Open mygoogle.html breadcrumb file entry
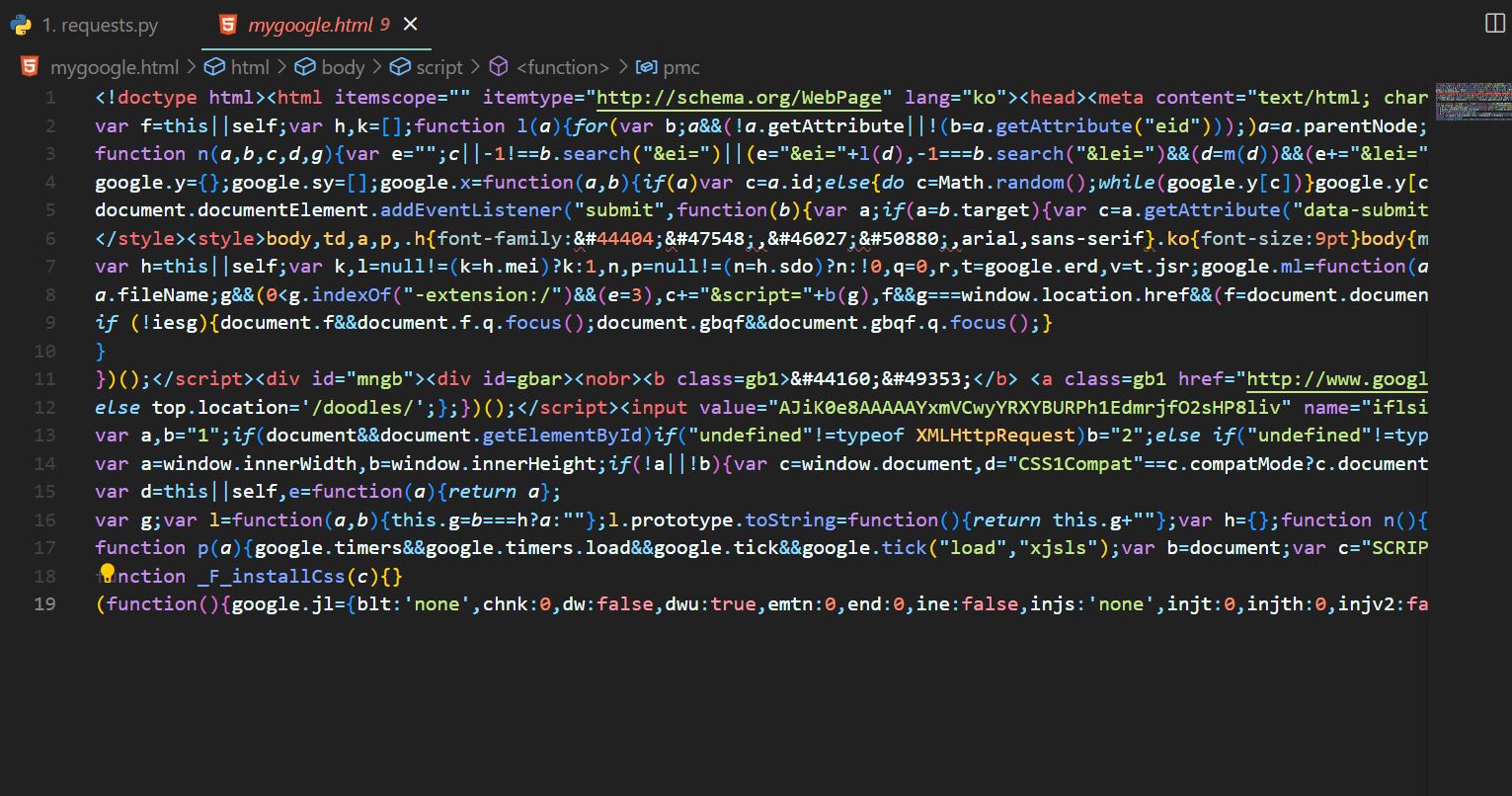Image resolution: width=1512 pixels, height=796 pixels. [115, 67]
